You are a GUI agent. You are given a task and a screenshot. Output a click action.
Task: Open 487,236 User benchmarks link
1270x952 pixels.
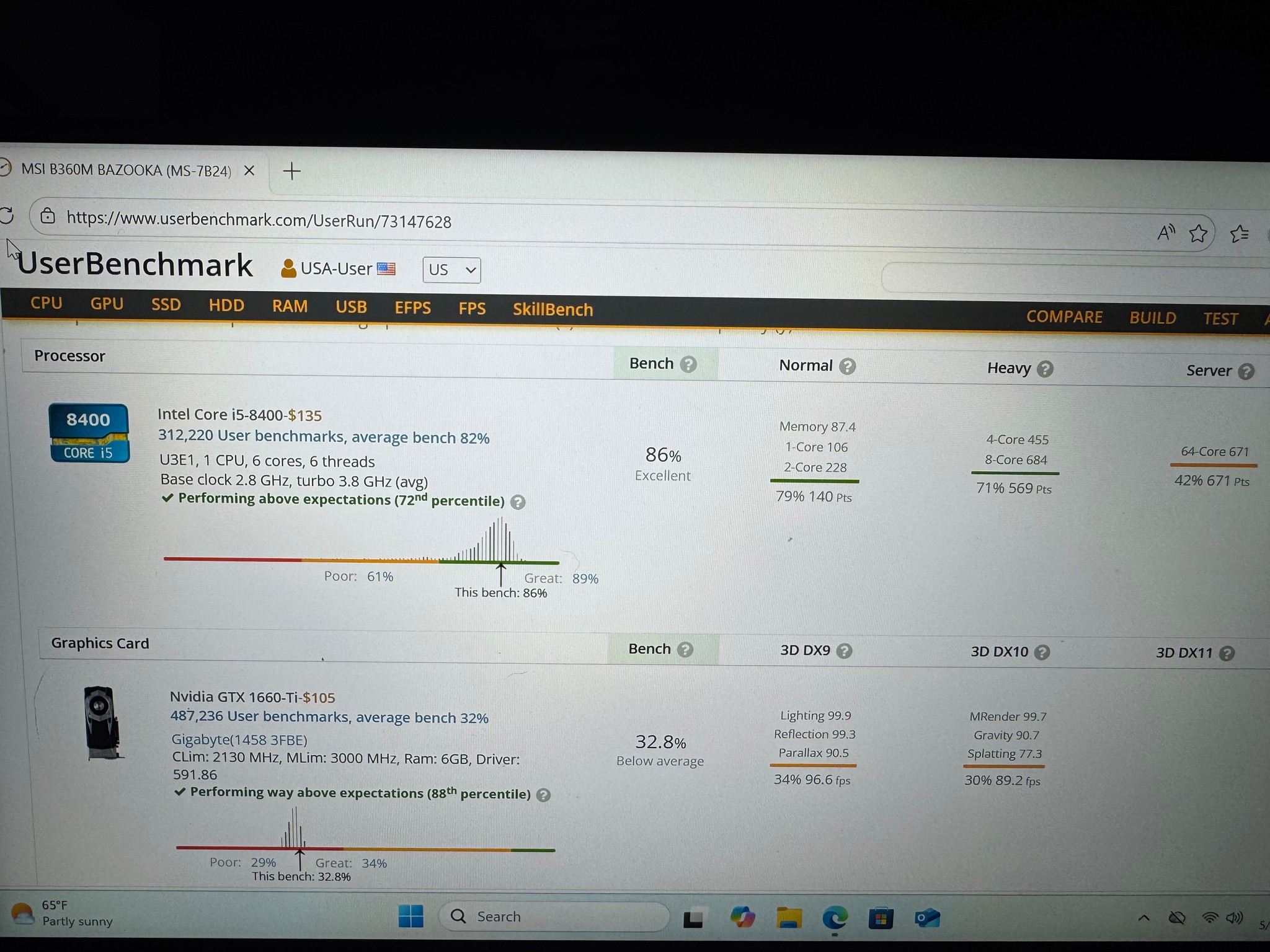329,717
